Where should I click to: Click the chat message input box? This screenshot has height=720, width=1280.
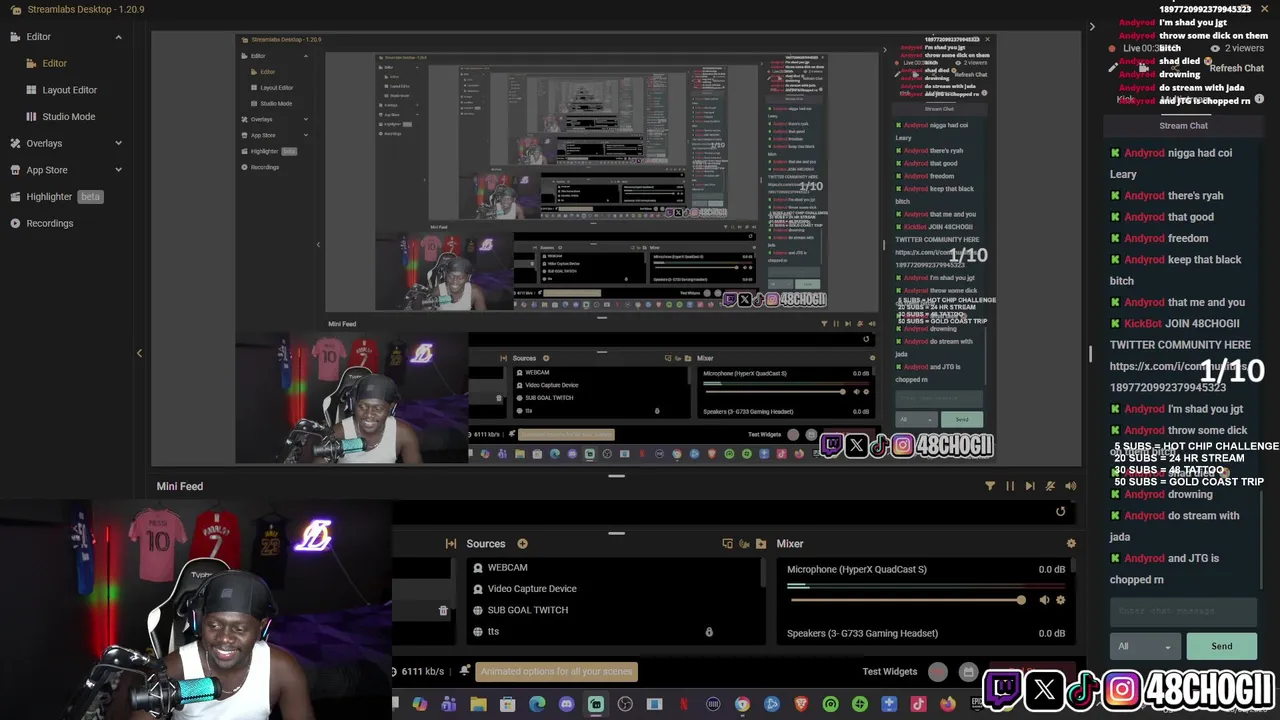1183,611
